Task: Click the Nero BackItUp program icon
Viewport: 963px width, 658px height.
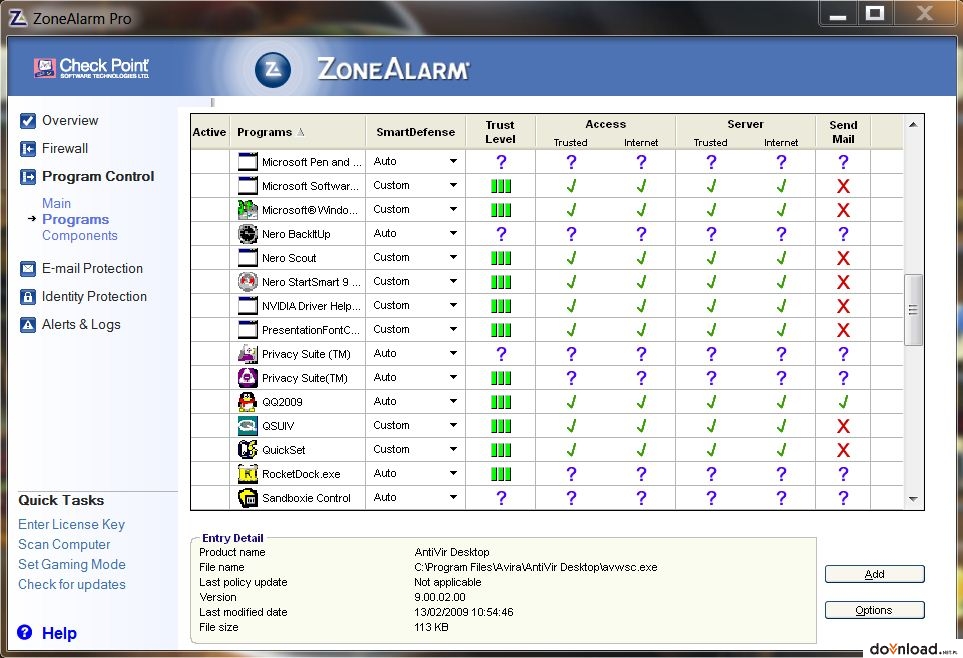Action: point(248,233)
